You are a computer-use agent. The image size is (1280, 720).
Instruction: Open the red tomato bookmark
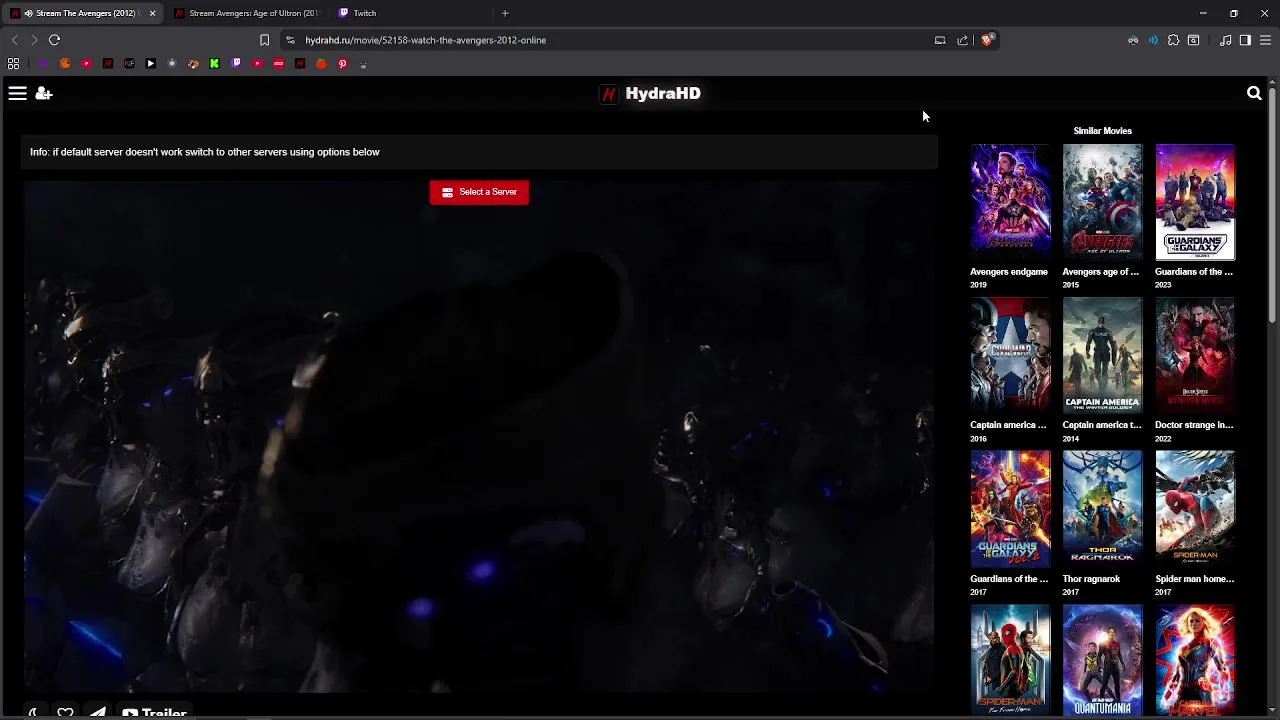tap(321, 63)
